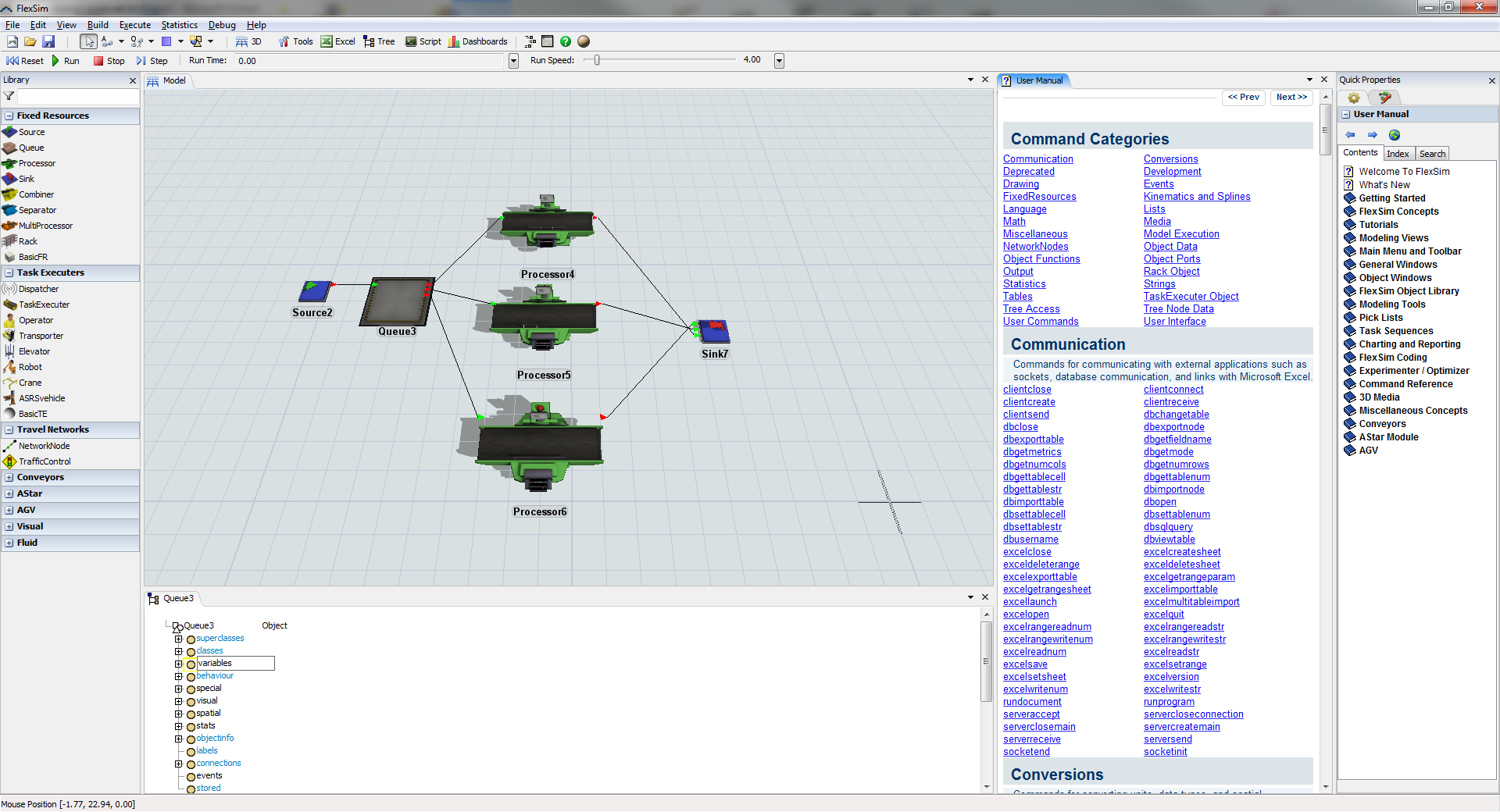Click the Next button in the User Manual

tap(1291, 97)
